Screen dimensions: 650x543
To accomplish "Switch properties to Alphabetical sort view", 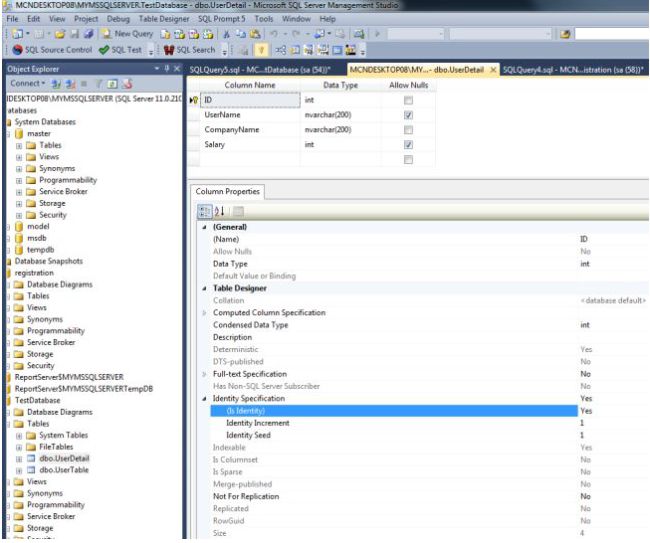I will (219, 211).
